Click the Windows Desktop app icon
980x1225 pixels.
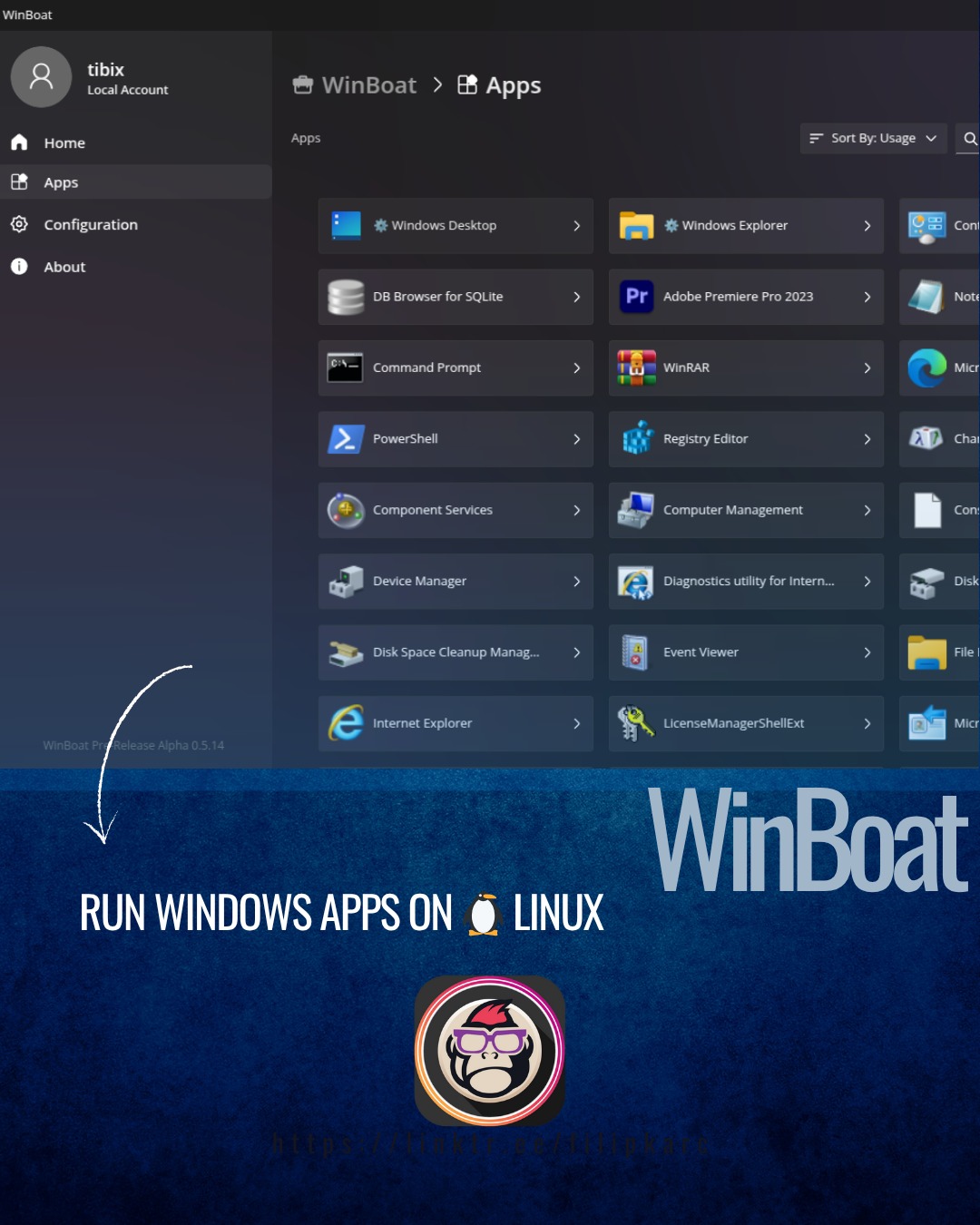tap(346, 225)
